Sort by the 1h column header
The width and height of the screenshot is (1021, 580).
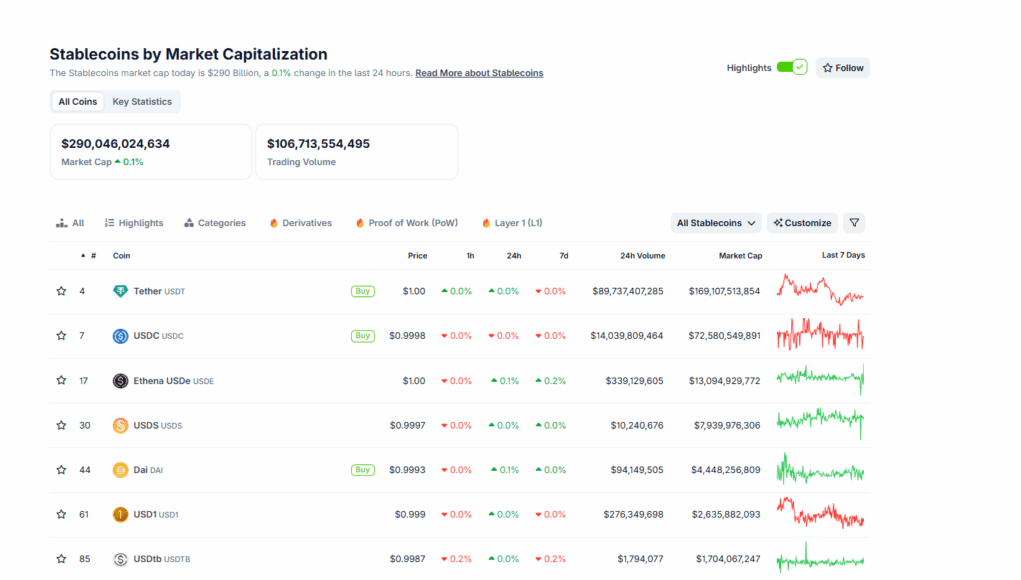click(470, 256)
